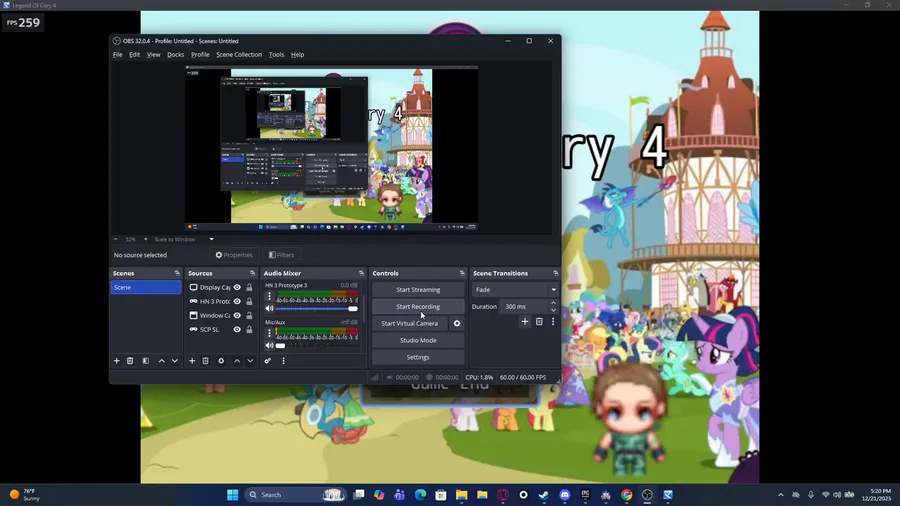Add a configurable scene transition
This screenshot has height=506, width=900.
pos(525,322)
